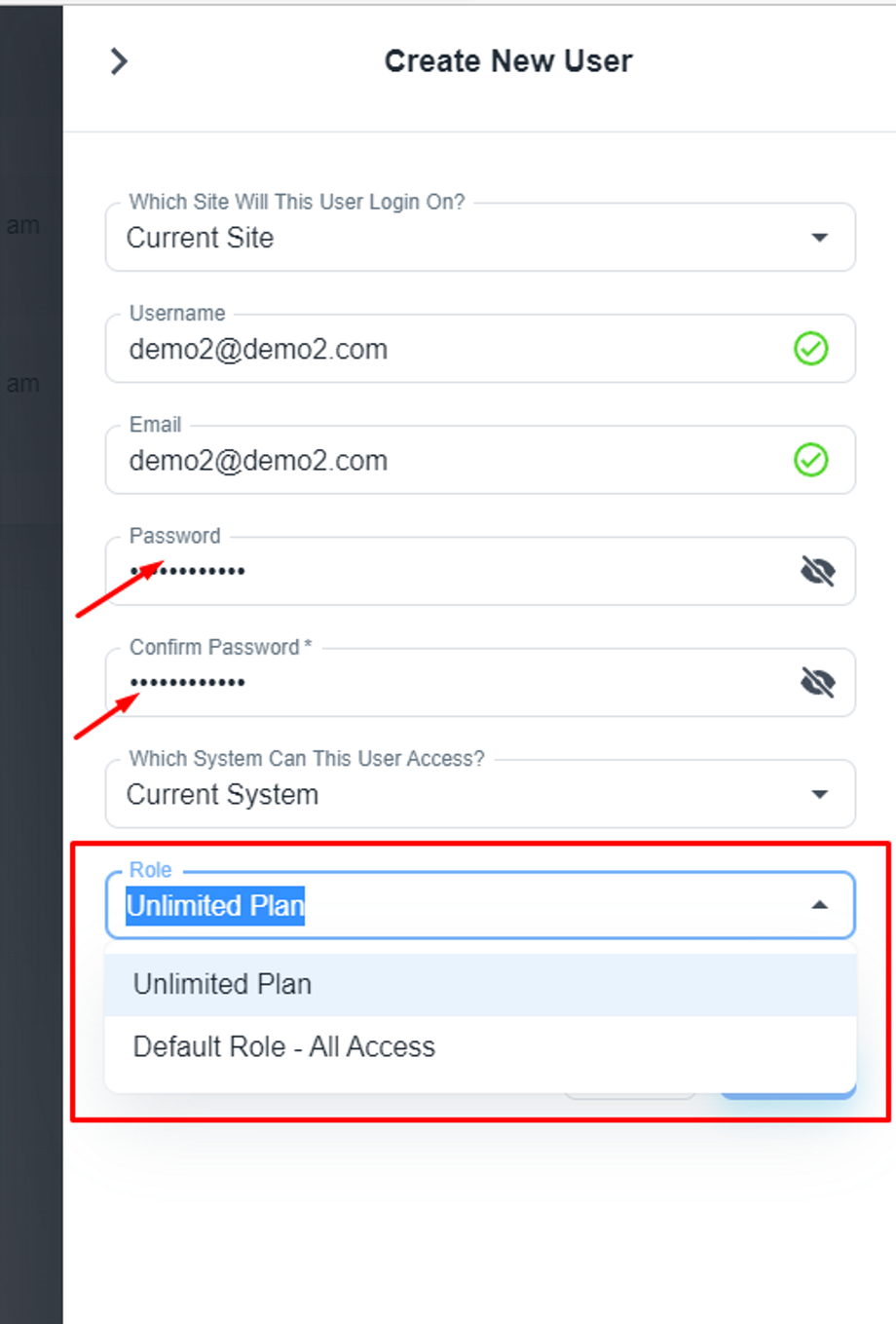Collapse the Role dropdown arrow

(x=820, y=906)
